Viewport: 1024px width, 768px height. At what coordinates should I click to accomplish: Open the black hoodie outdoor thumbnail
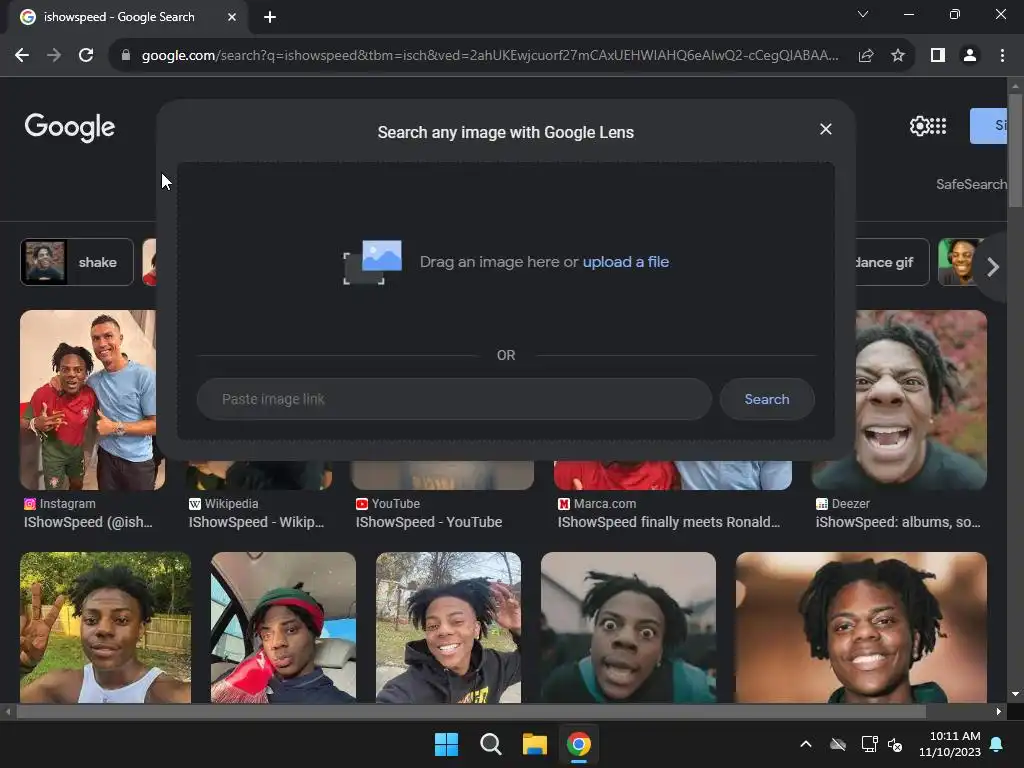coord(449,628)
